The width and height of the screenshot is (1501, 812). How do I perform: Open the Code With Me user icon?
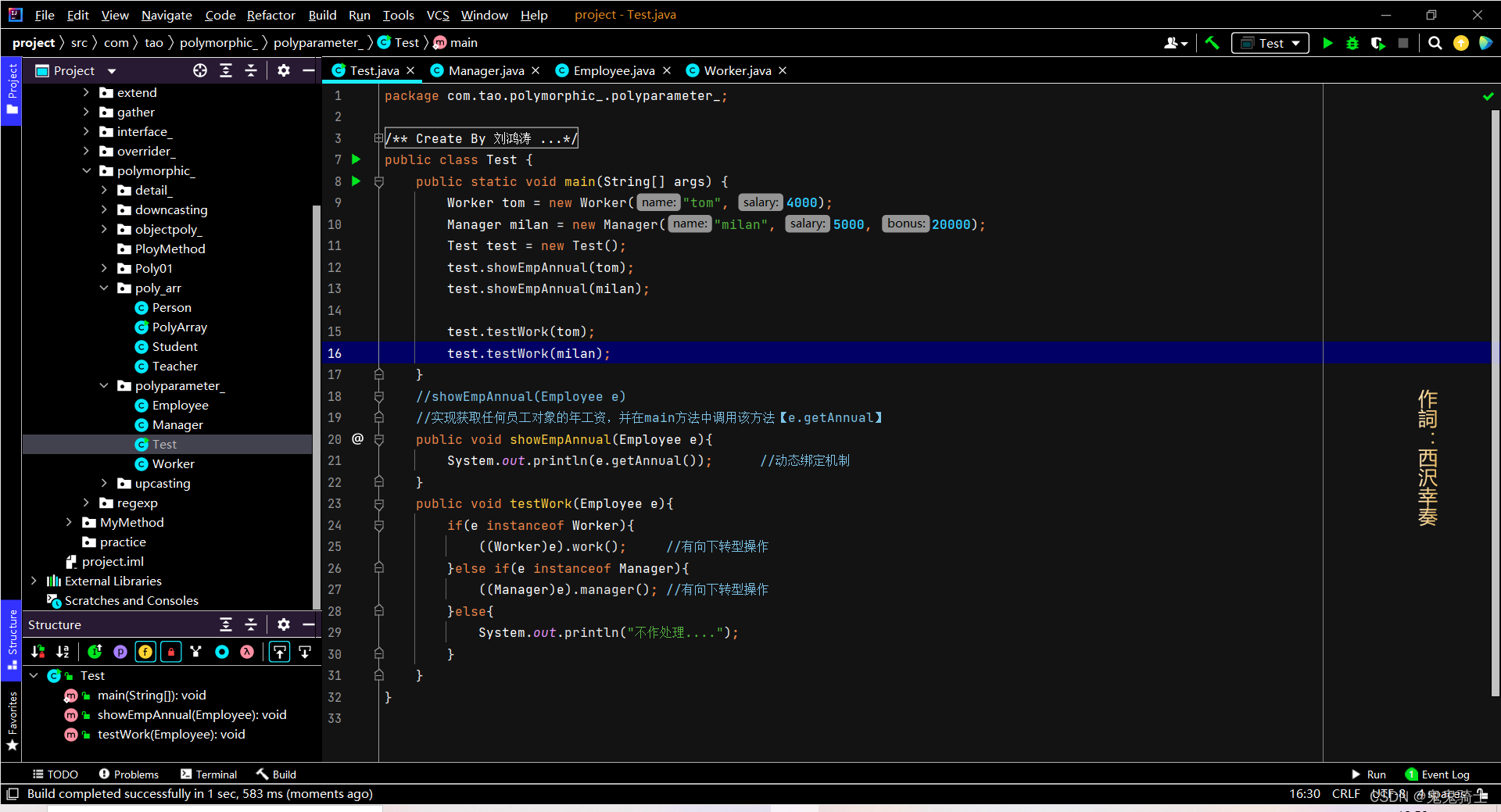click(x=1175, y=43)
